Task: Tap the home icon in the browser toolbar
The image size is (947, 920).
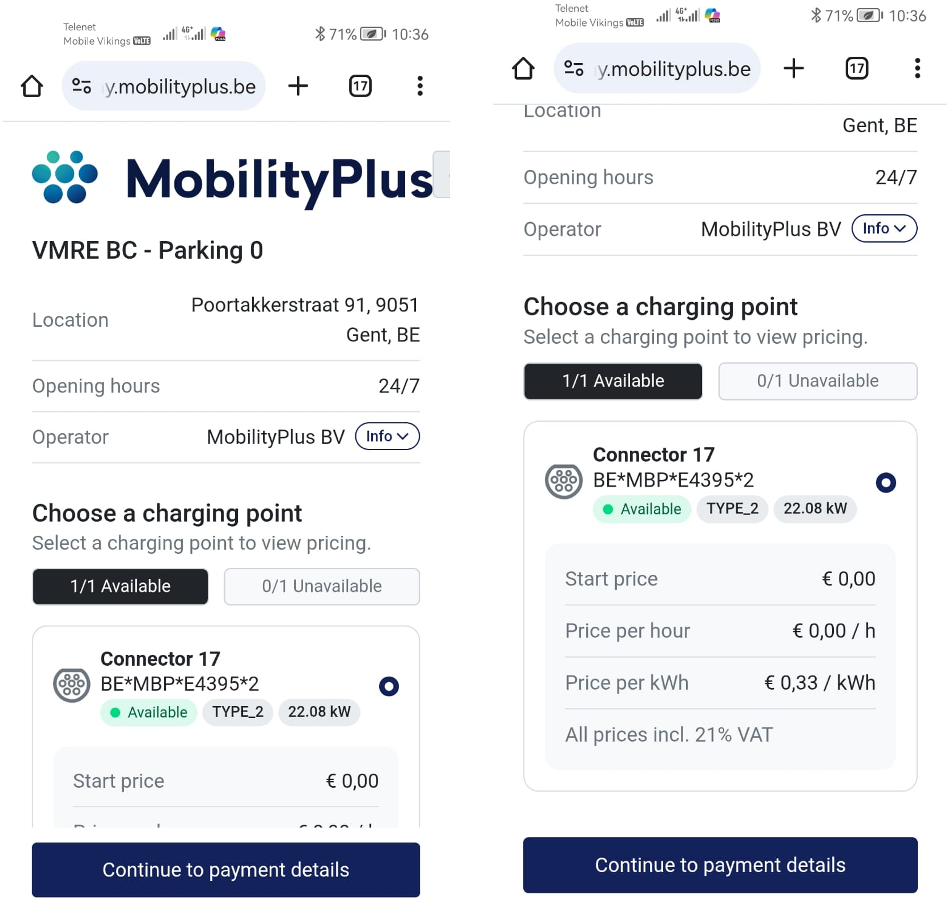Action: 31,86
